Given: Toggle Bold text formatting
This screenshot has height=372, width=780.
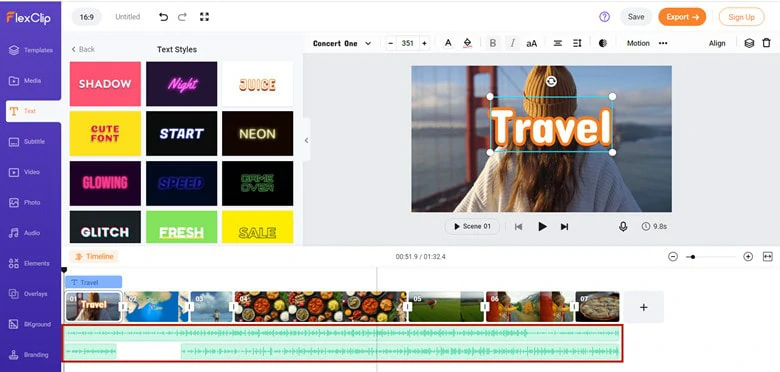Looking at the screenshot, I should 492,43.
